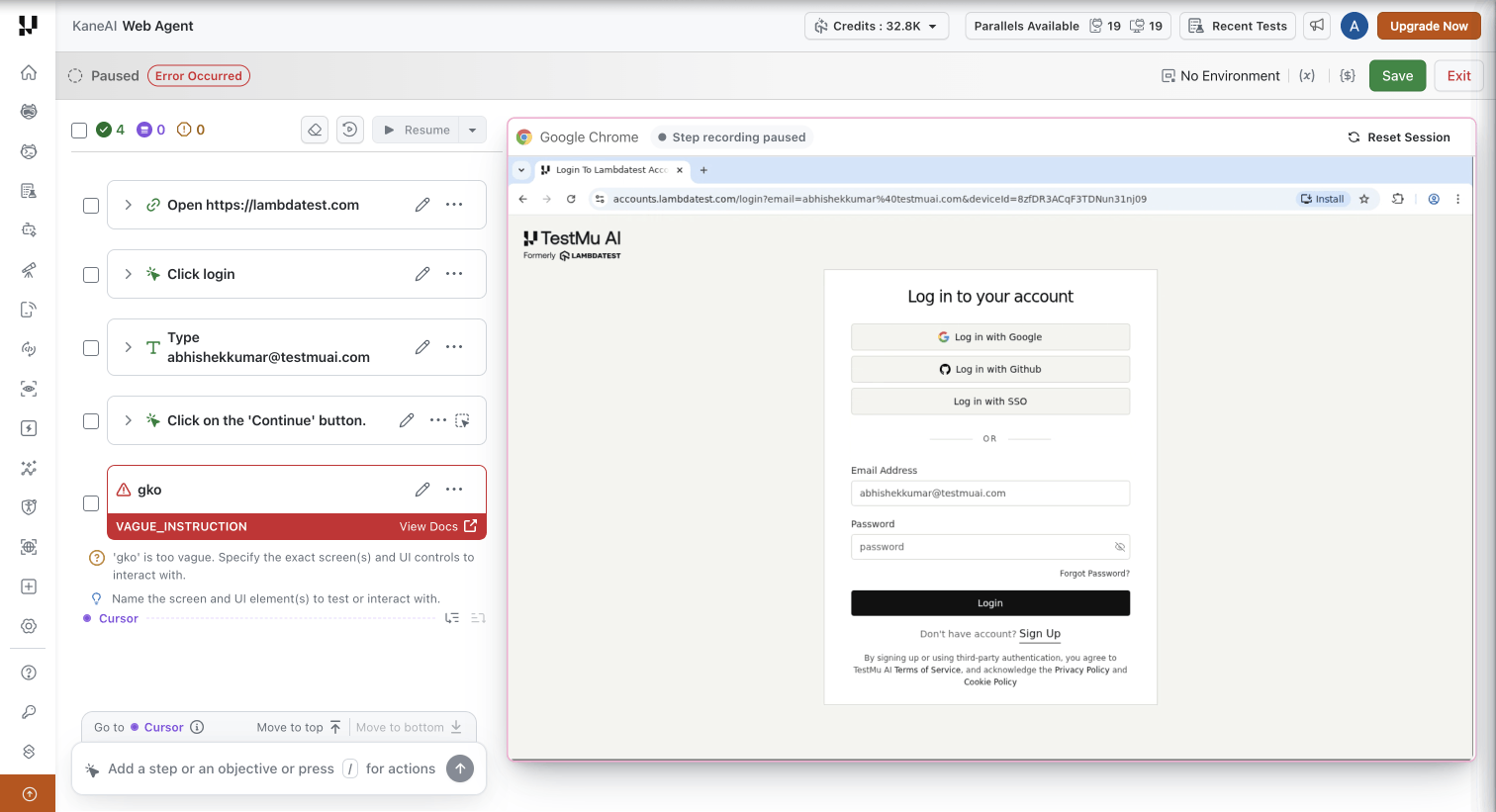
Task: Check the 'Open https://lambdatest.com' step checkbox
Action: pos(91,206)
